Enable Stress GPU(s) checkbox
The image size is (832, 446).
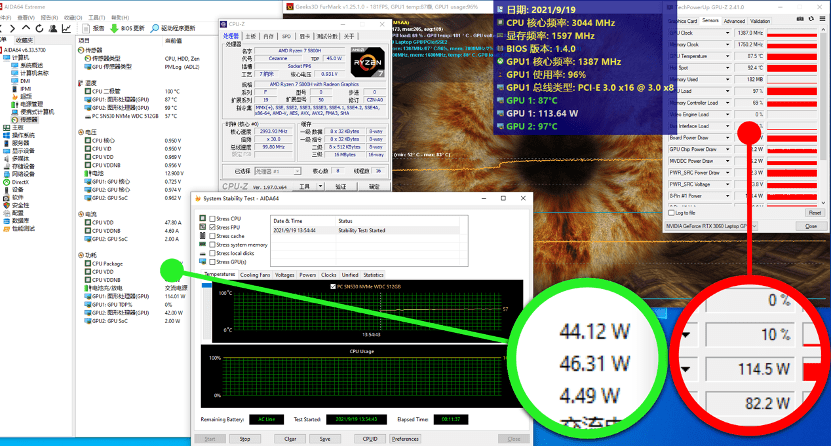click(212, 262)
